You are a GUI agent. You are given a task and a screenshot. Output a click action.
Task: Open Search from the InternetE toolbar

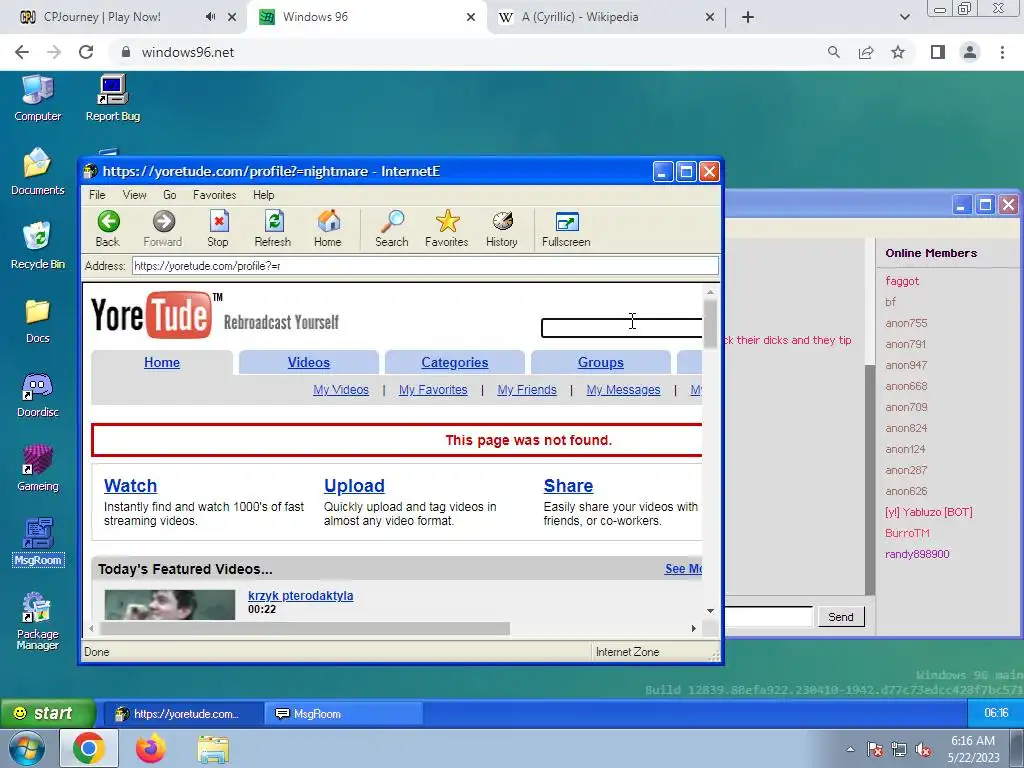(x=392, y=229)
